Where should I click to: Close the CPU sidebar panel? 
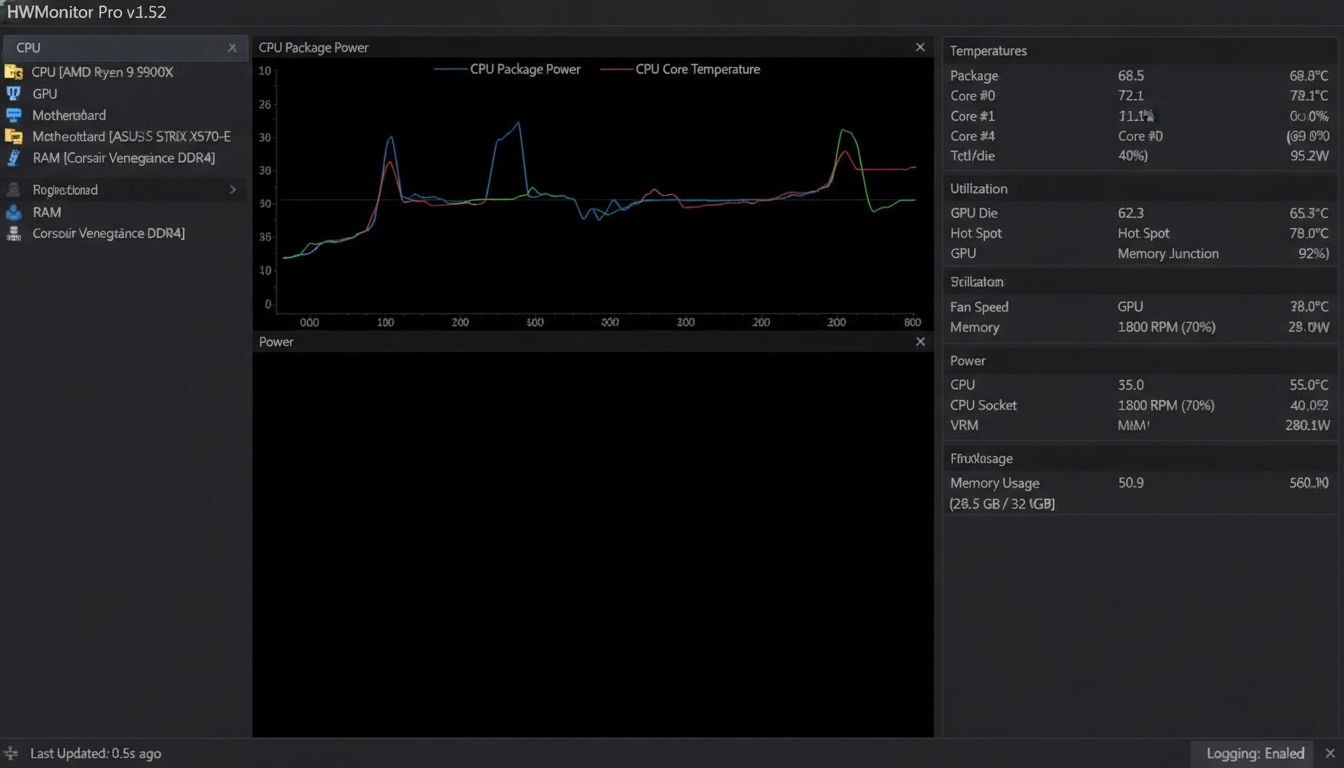(232, 47)
